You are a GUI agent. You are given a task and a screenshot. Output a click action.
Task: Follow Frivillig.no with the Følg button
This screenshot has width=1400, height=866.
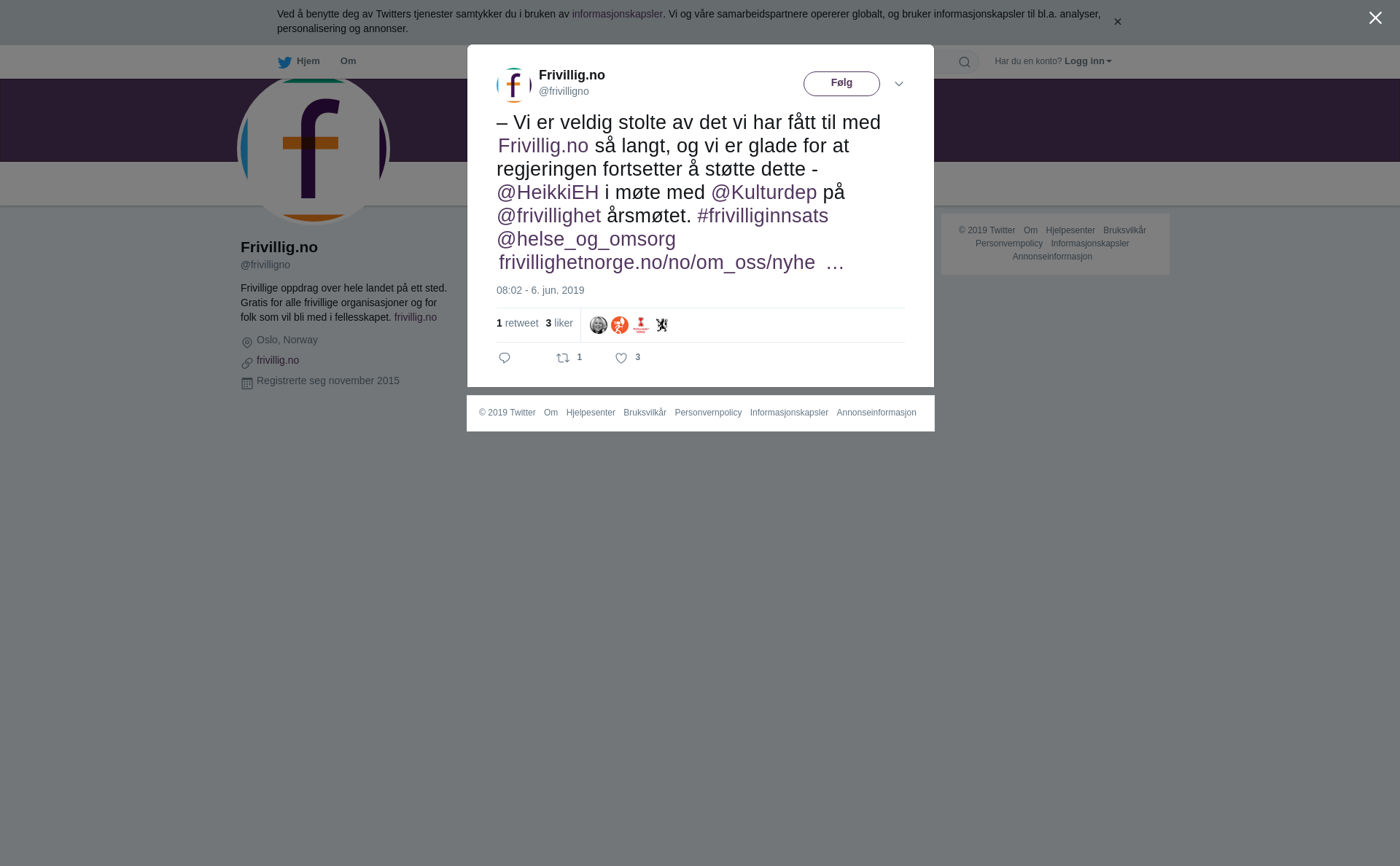point(841,84)
